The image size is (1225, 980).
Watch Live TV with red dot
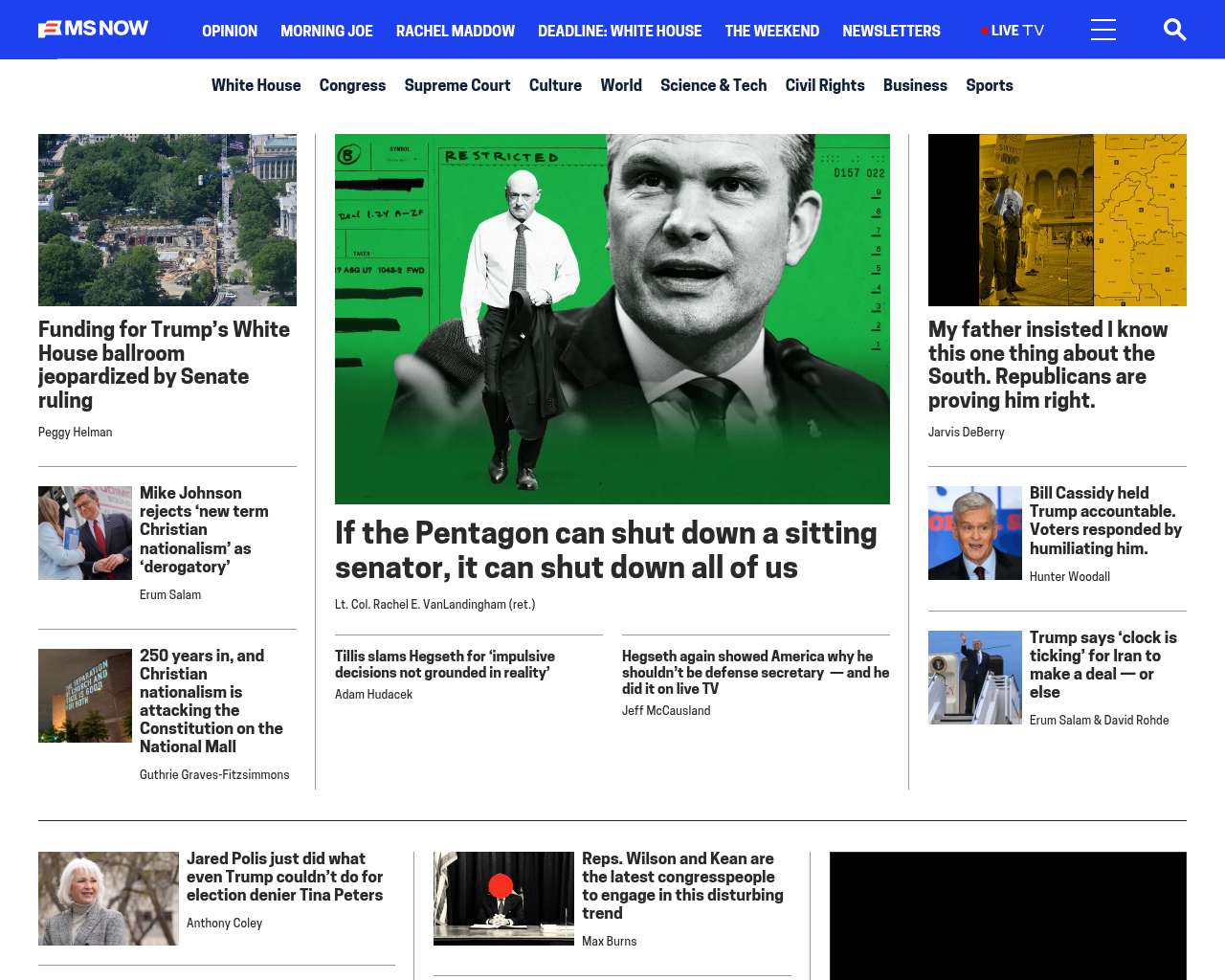click(x=1013, y=31)
